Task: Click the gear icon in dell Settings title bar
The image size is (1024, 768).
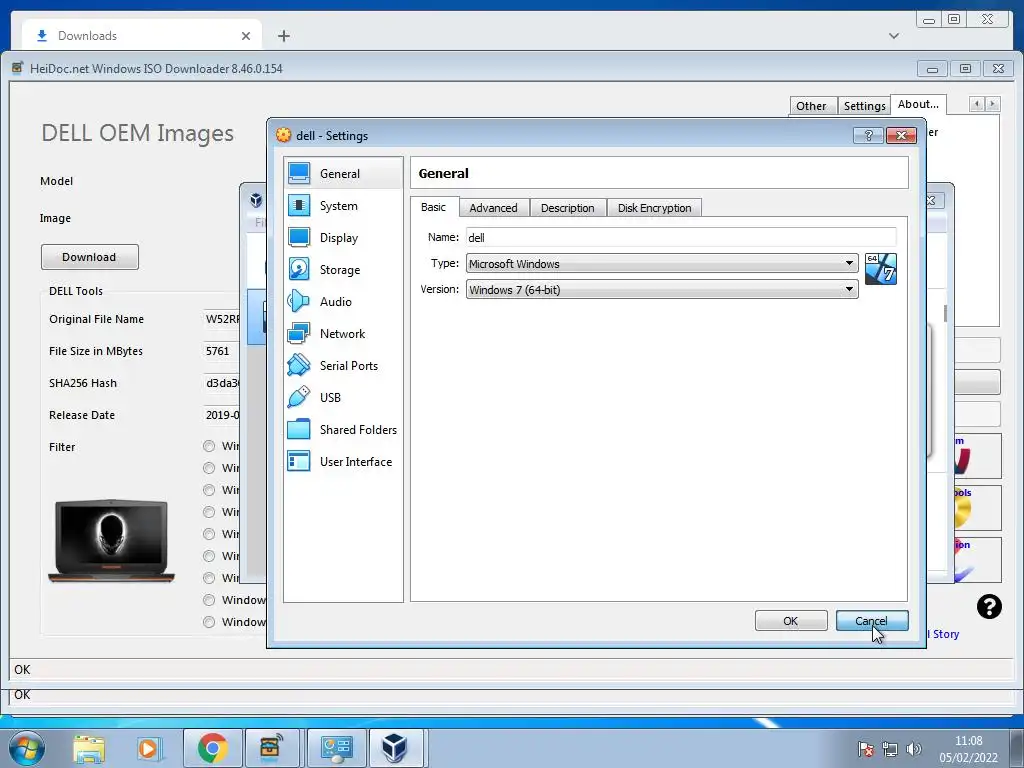Action: click(x=283, y=135)
